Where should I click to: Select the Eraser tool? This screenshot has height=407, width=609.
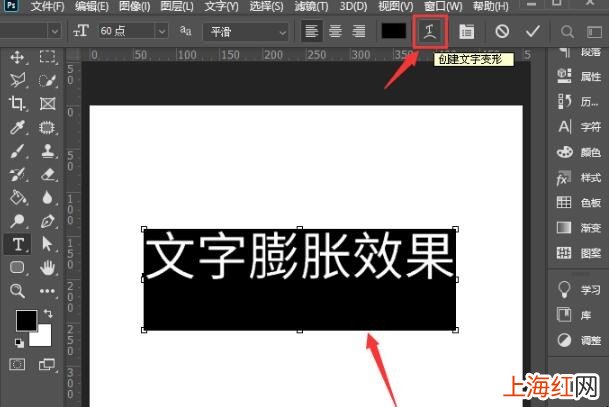(48, 174)
